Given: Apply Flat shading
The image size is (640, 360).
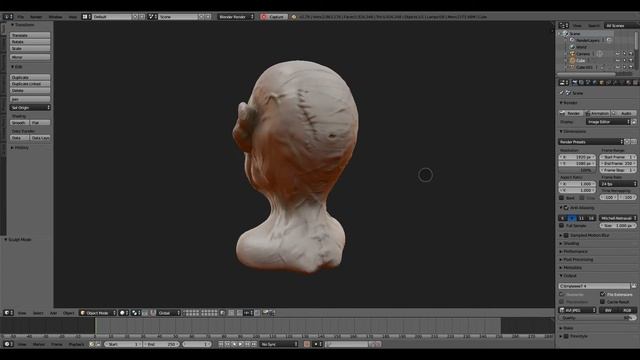Looking at the screenshot, I should (40, 122).
